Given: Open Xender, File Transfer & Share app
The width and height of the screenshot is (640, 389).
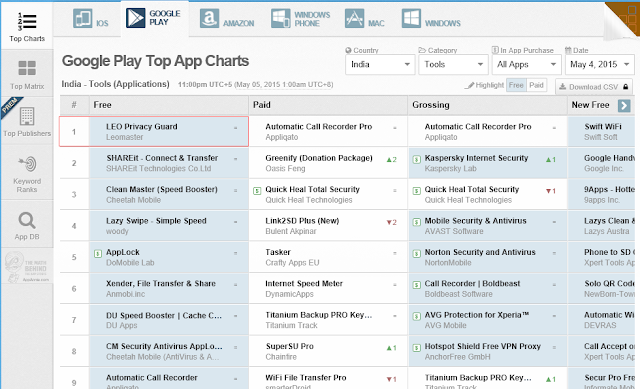Looking at the screenshot, I should click(161, 283).
